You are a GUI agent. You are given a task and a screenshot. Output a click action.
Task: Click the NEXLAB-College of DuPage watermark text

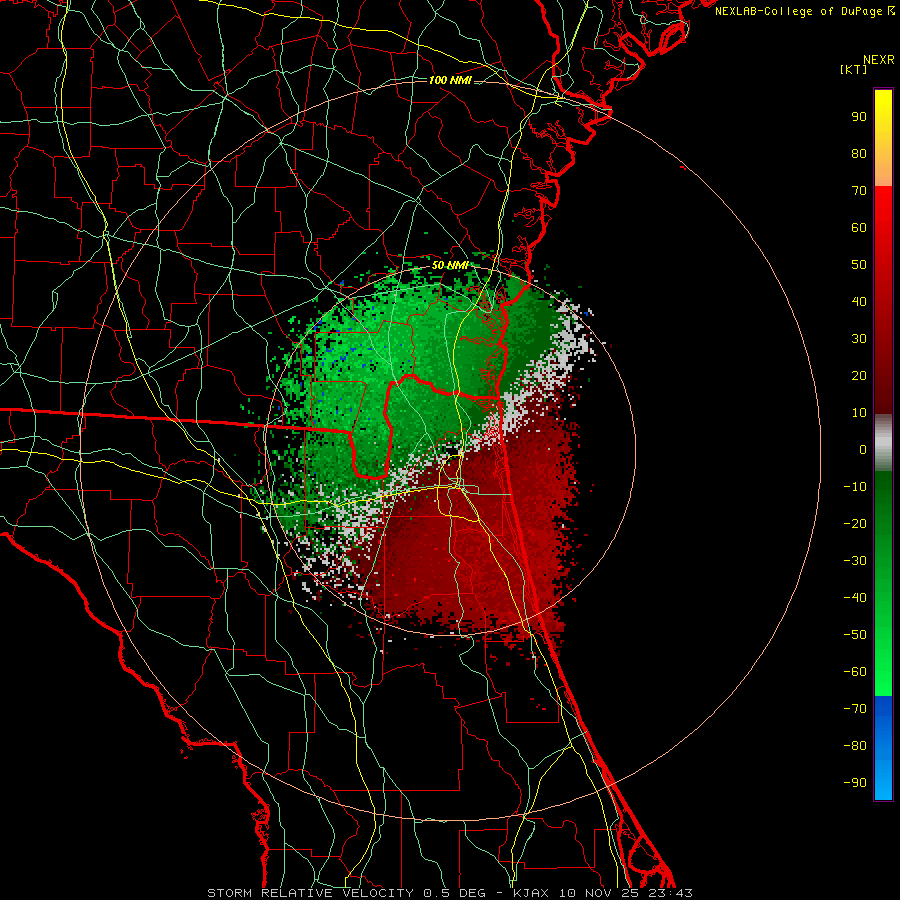click(805, 11)
